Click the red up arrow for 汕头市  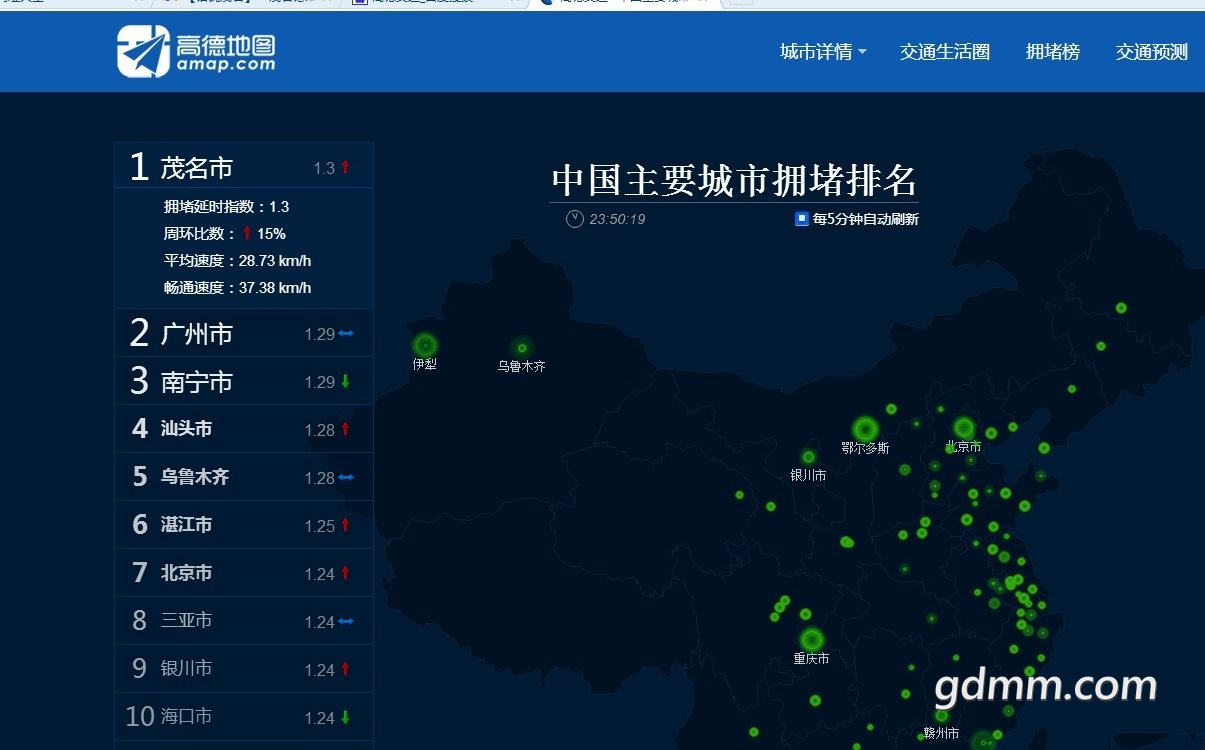pos(345,429)
